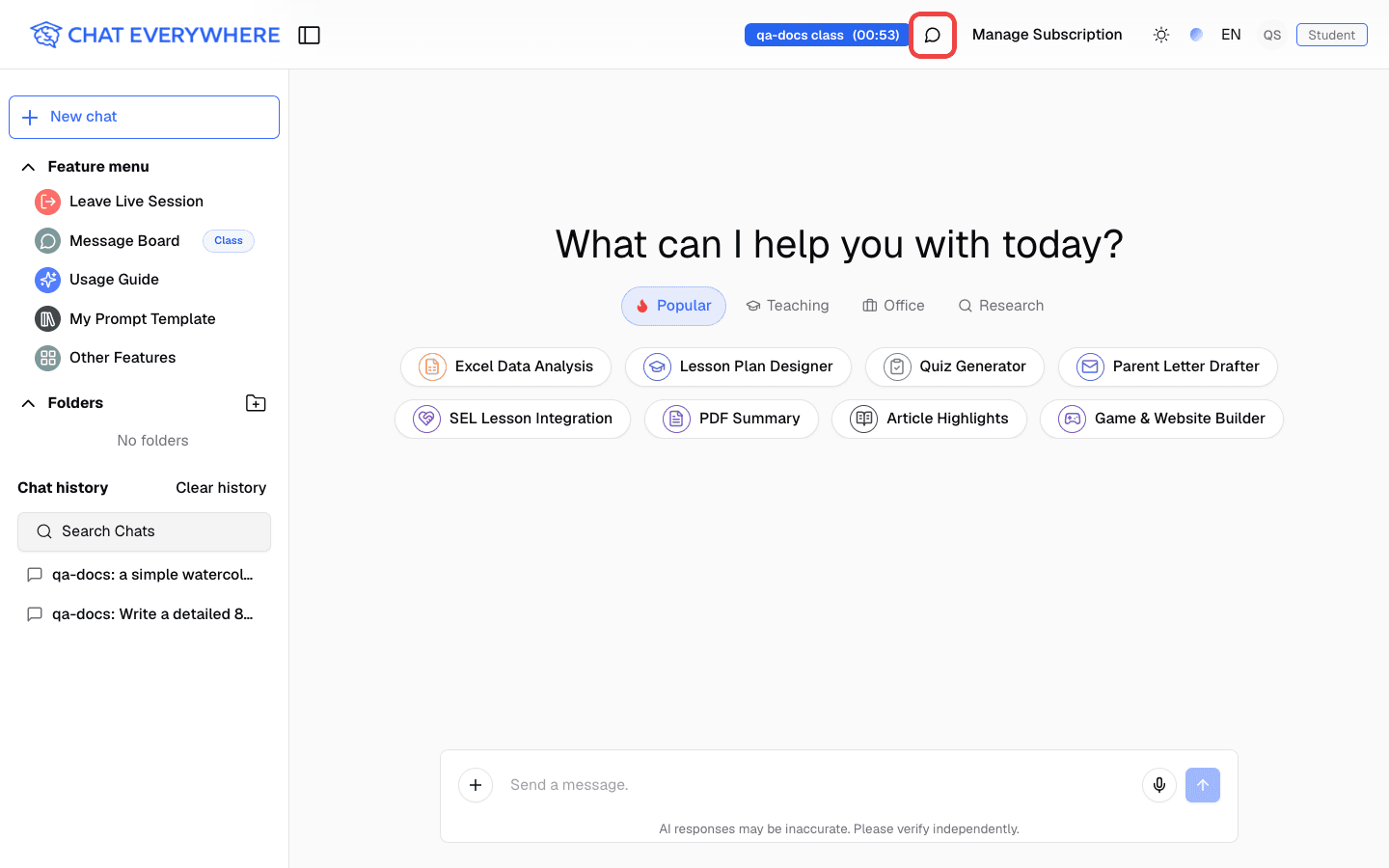Click the qa-docs class session timer badge
This screenshot has height=868, width=1389.
coord(827,35)
